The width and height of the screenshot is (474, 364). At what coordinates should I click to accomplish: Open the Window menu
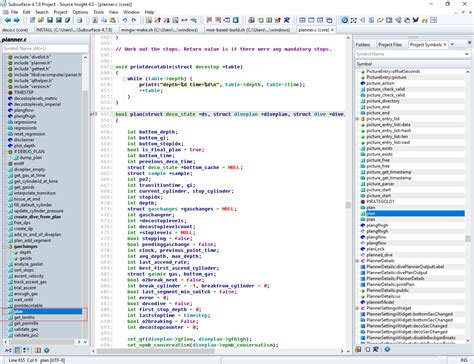coord(131,12)
